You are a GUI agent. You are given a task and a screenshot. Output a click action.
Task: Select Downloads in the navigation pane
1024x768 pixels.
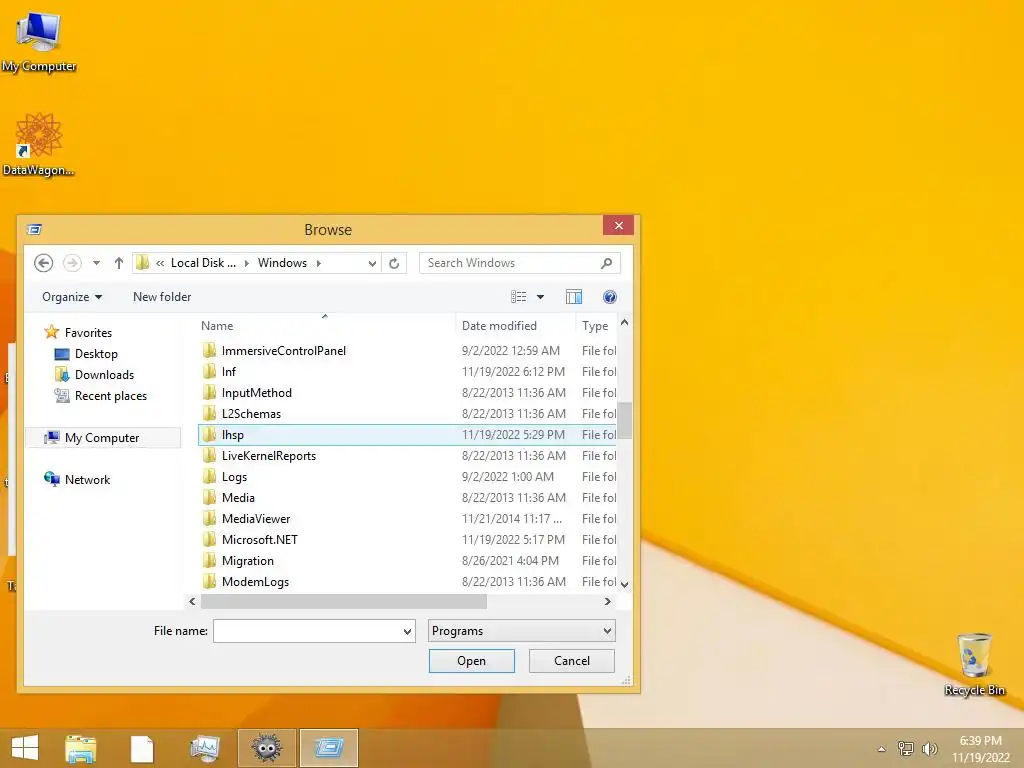coord(95,375)
